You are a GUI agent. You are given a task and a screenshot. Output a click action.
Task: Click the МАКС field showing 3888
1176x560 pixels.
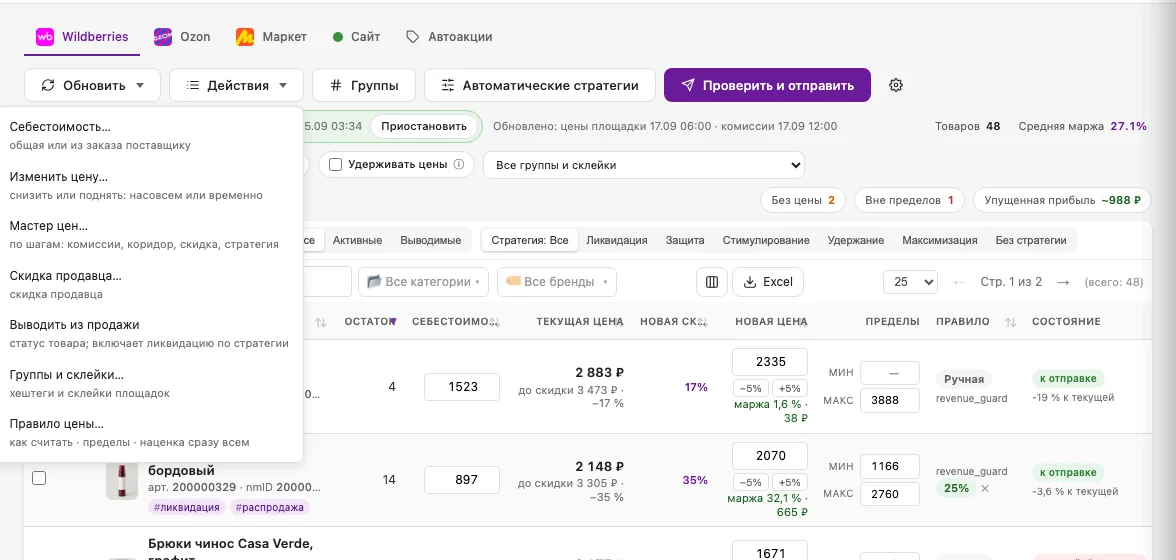click(x=890, y=400)
